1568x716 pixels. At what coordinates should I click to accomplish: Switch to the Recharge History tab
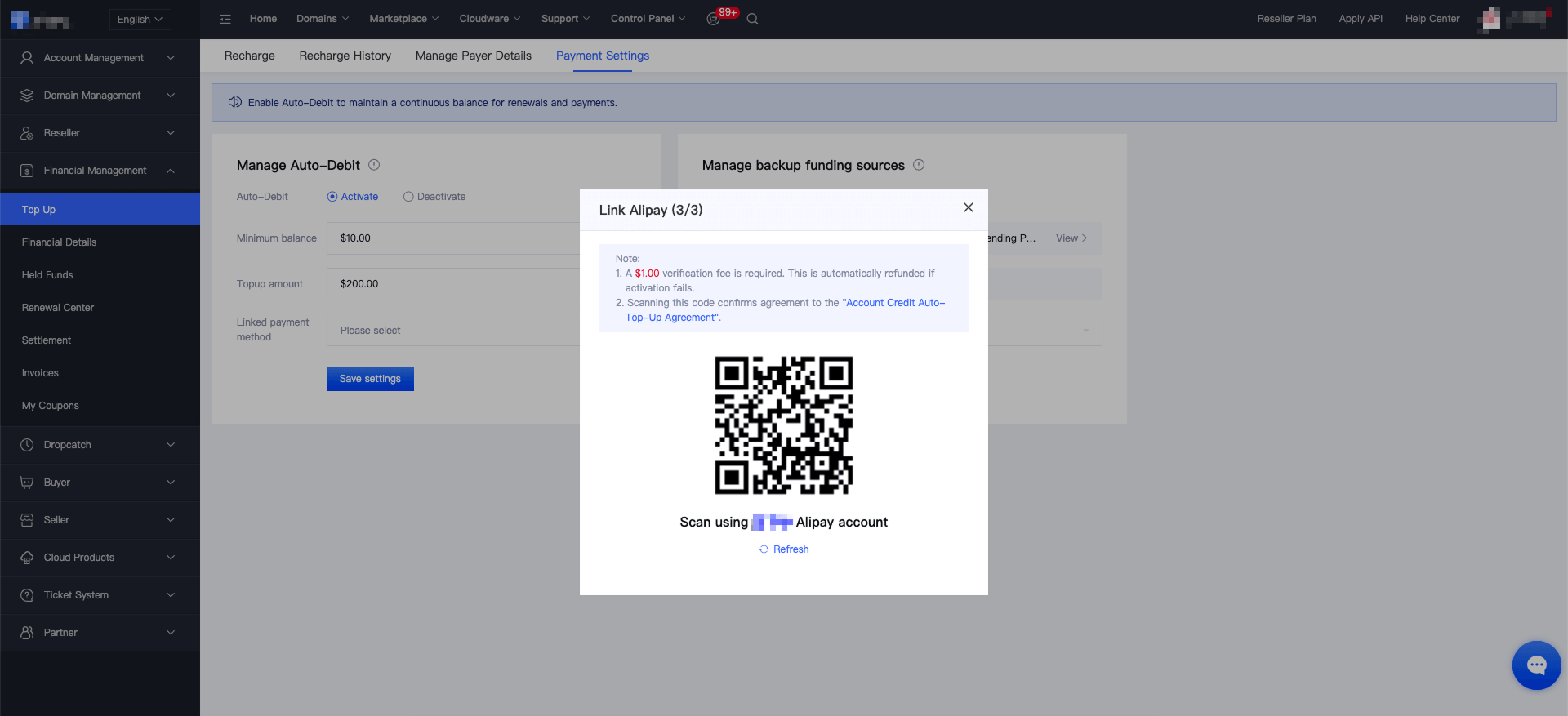345,56
